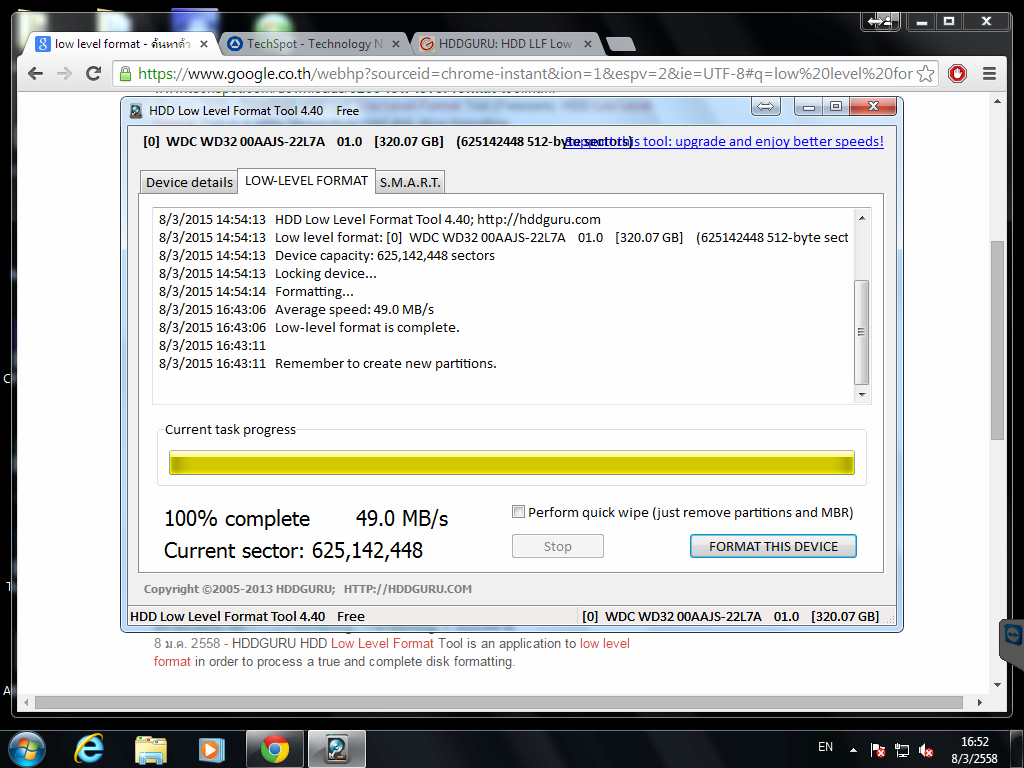Click the 100% complete label
This screenshot has width=1024, height=768.
237,519
